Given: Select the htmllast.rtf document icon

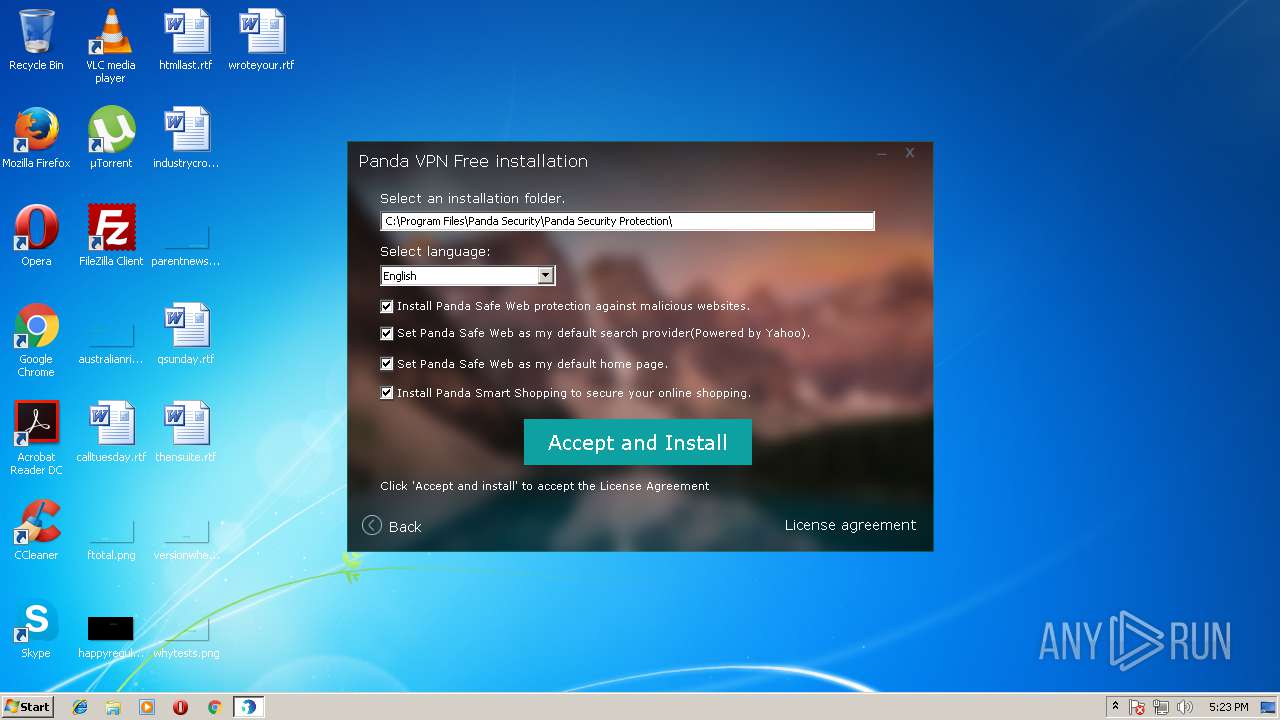Looking at the screenshot, I should click(186, 40).
